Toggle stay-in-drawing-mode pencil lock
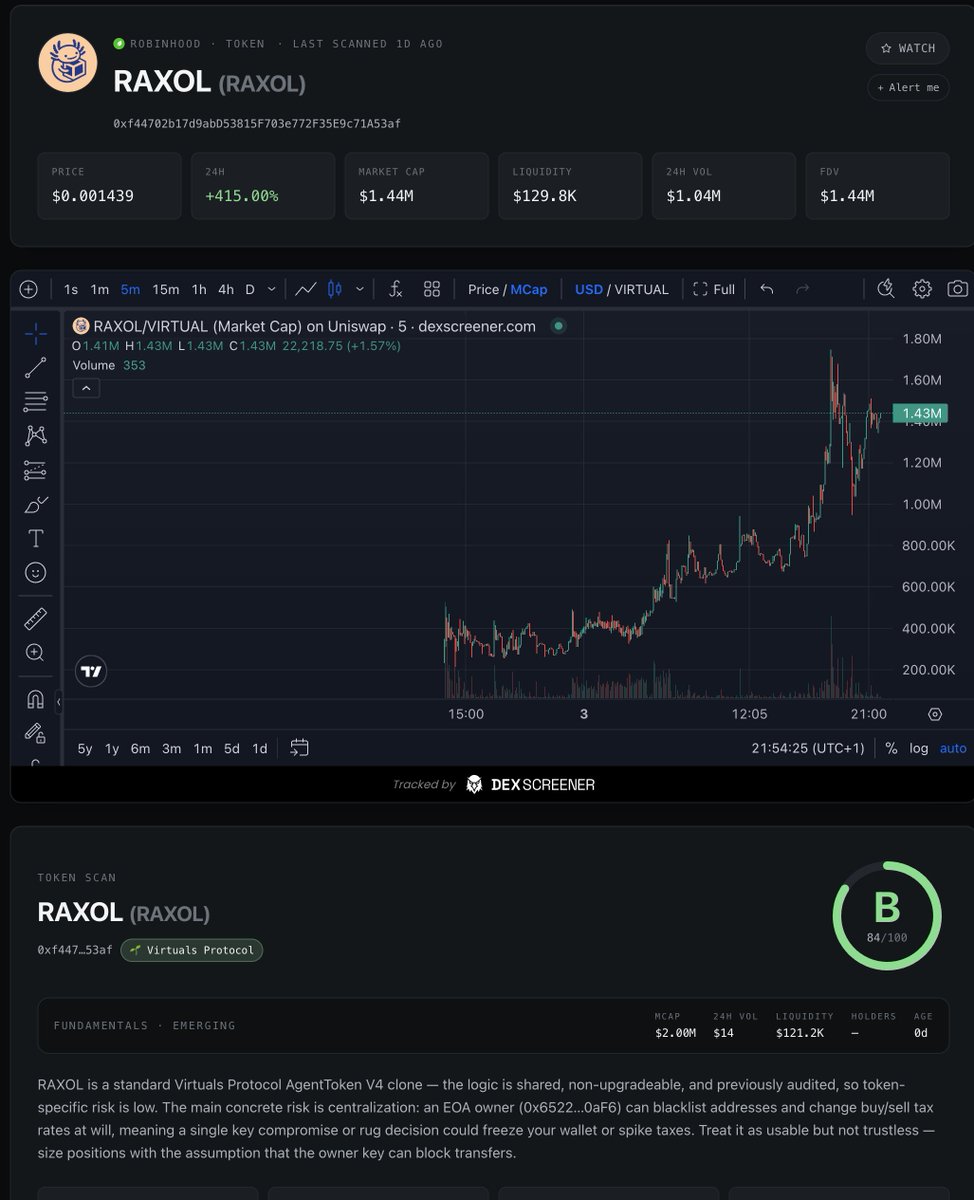This screenshot has width=974, height=1200. point(35,733)
